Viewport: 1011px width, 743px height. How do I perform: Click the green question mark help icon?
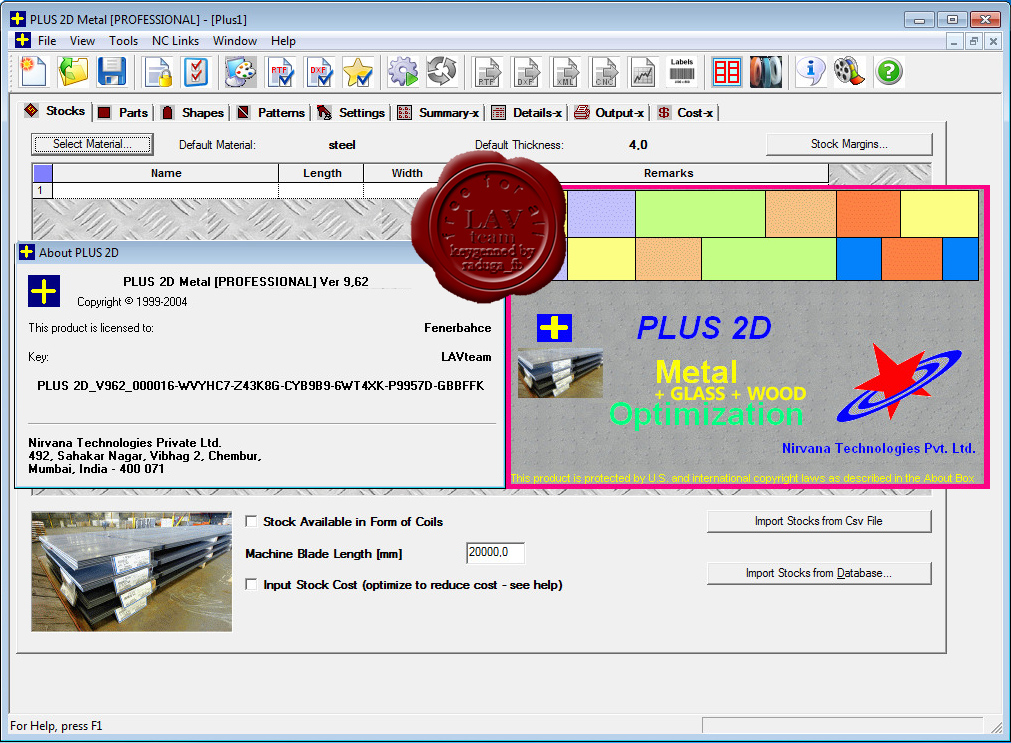point(889,72)
